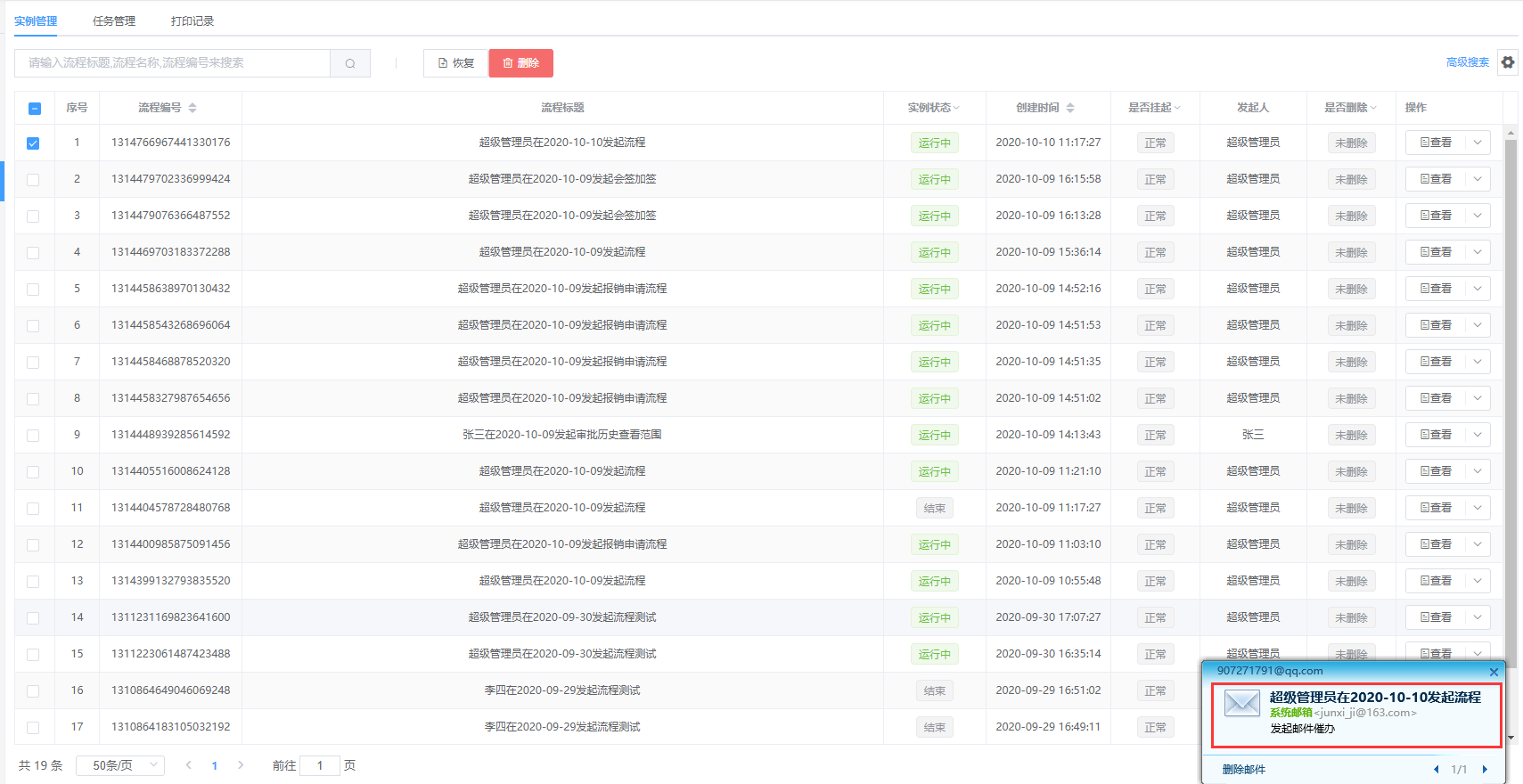
Task: Check the checkbox for row 5
Action: [33, 290]
